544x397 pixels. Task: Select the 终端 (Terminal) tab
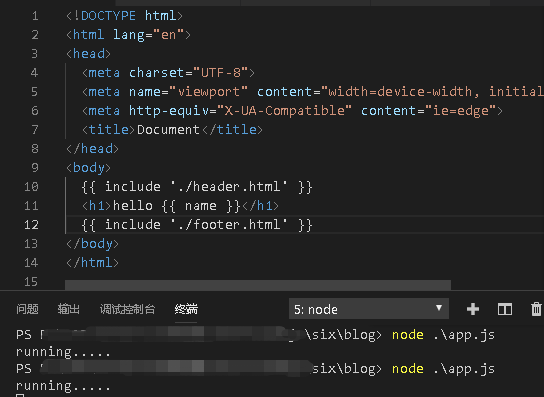click(186, 309)
